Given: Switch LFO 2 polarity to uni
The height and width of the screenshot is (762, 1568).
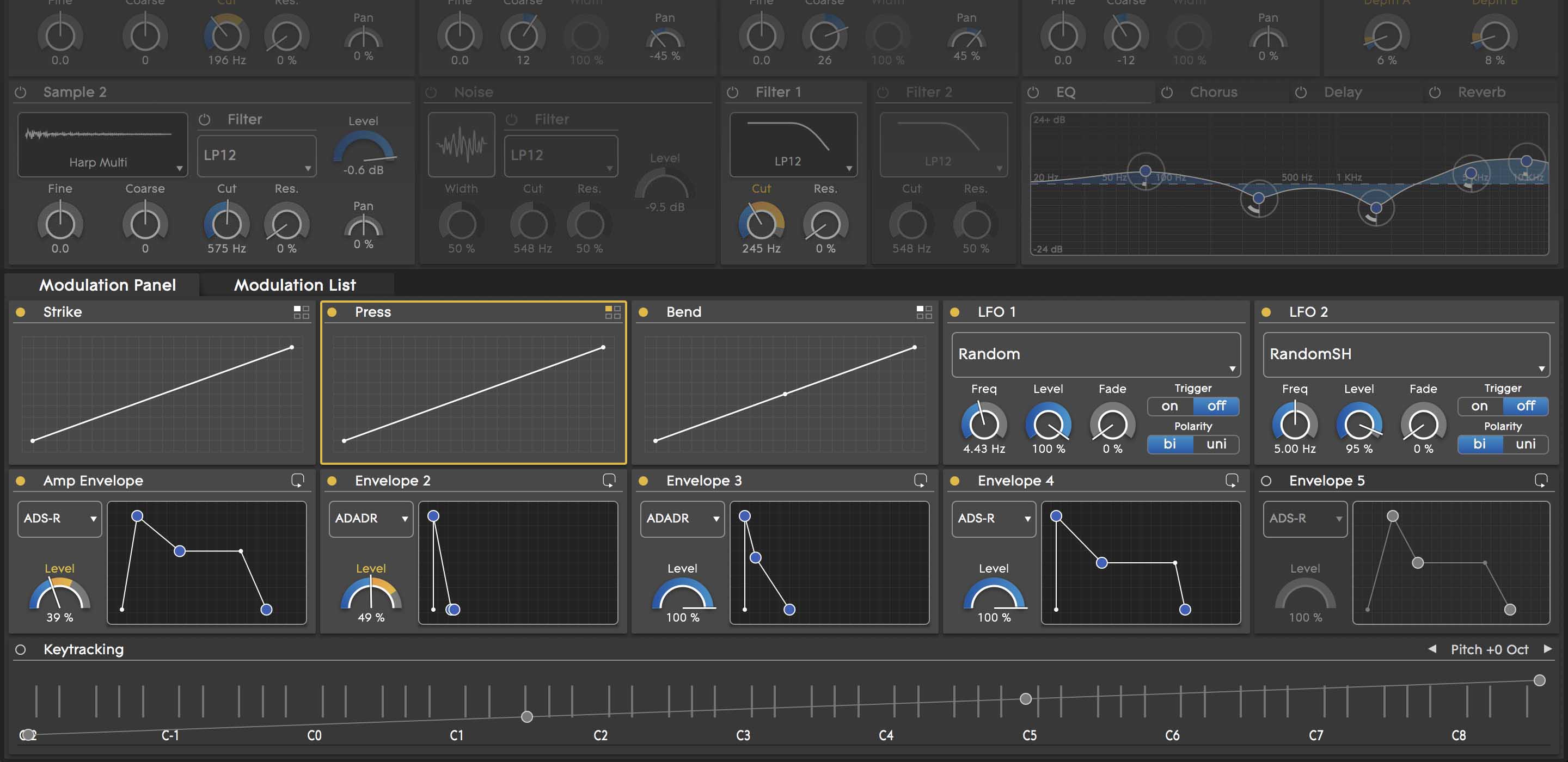Looking at the screenshot, I should coord(1526,444).
